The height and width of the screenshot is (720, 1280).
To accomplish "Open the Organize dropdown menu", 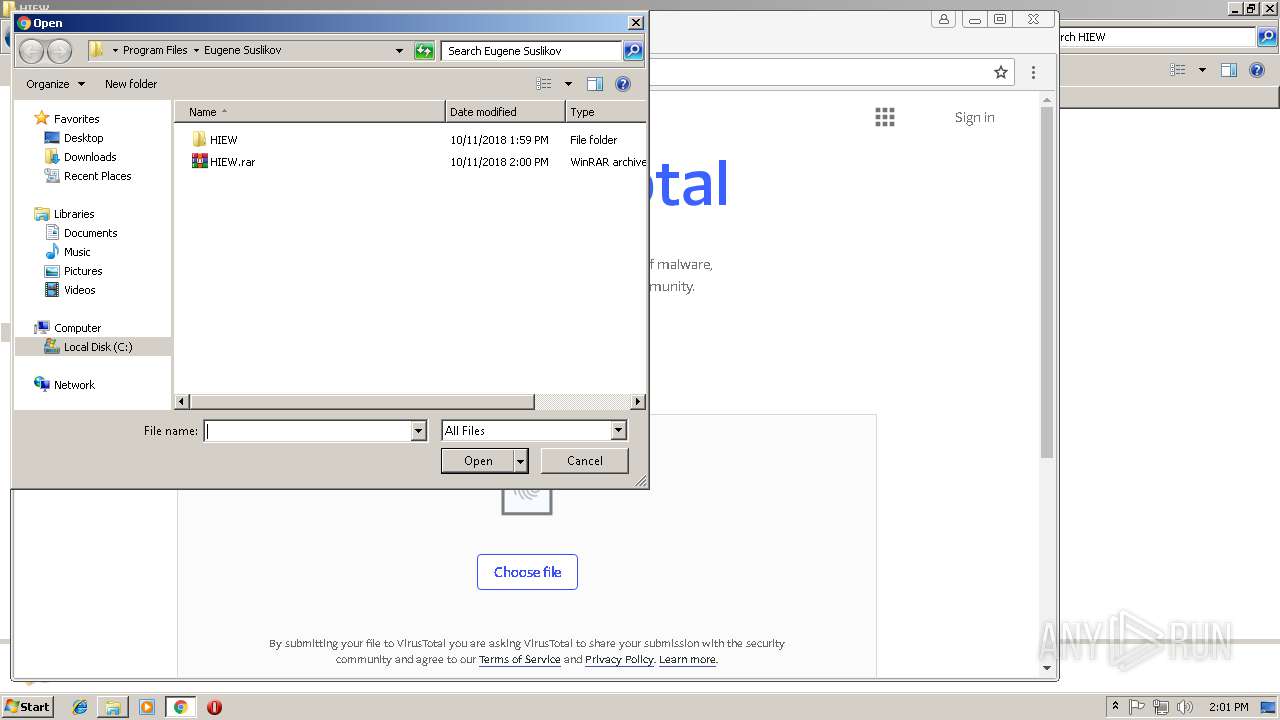I will [56, 84].
